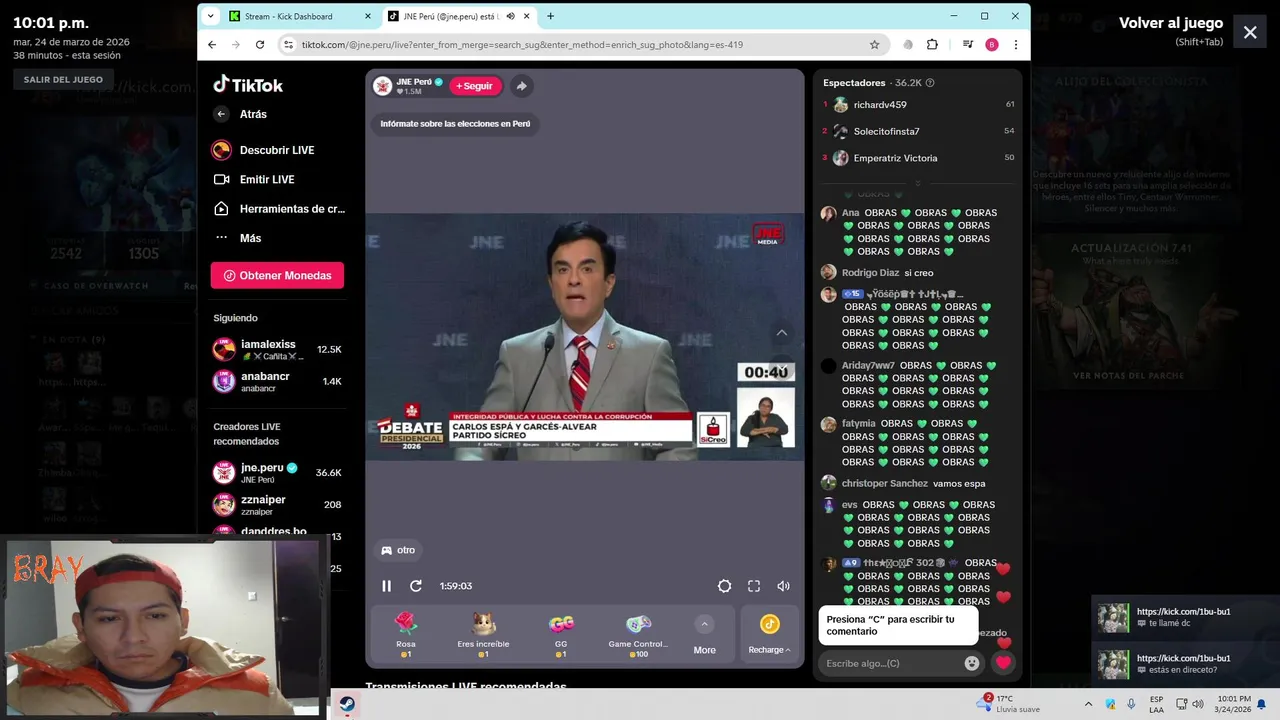The height and width of the screenshot is (720, 1280).
Task: Open JNE Perú streamer avatar
Action: click(x=383, y=86)
